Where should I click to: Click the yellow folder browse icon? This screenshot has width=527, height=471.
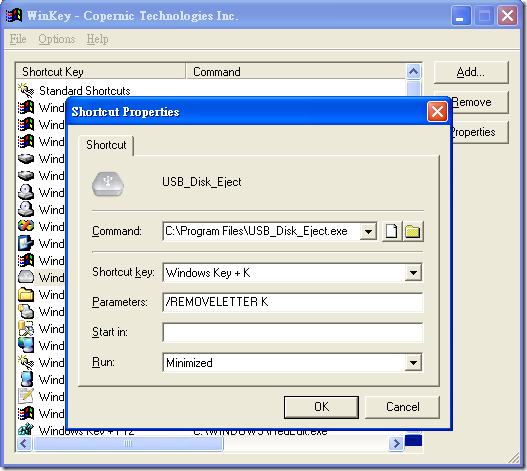pyautogui.click(x=413, y=231)
